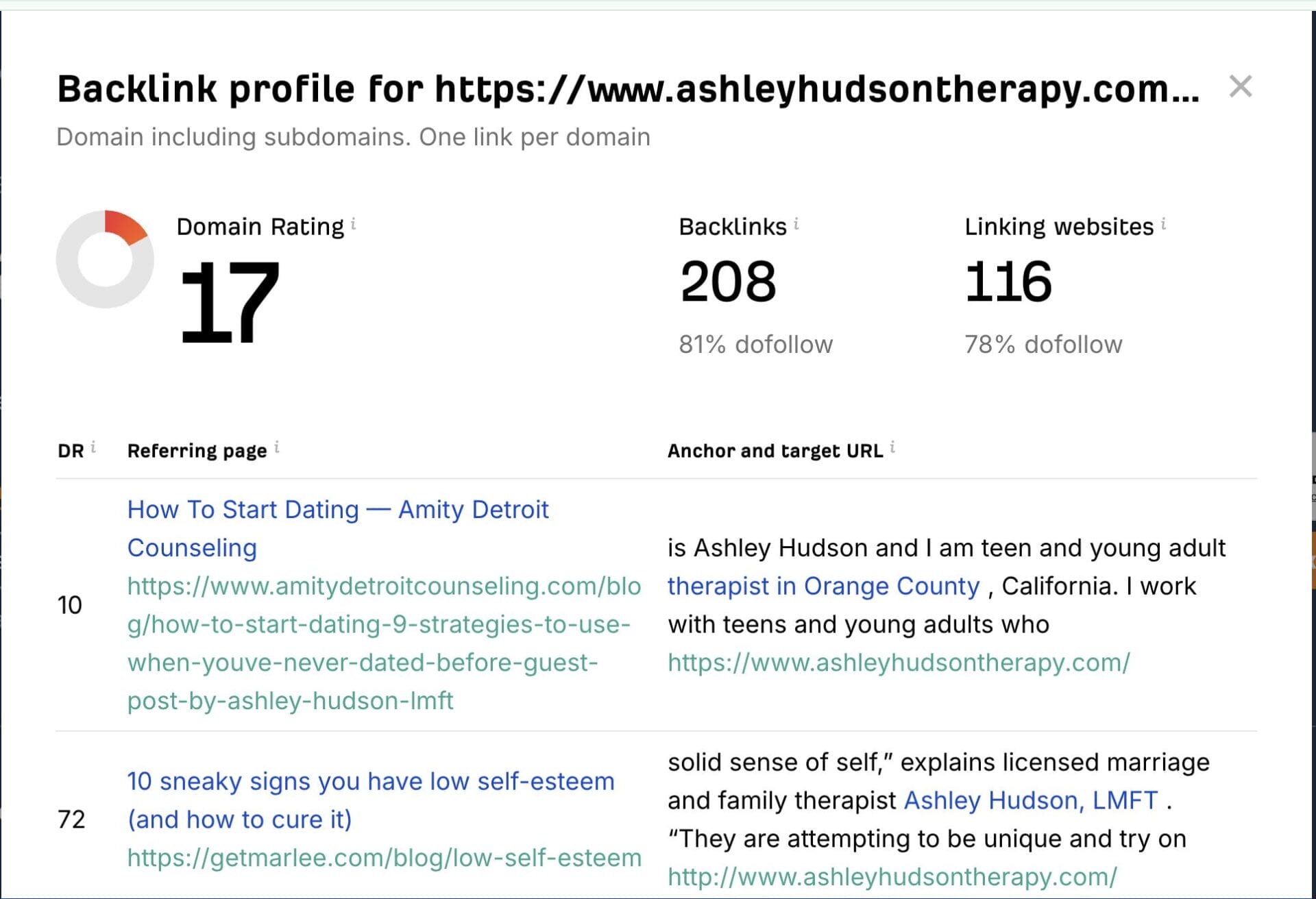Click the Linking websites info icon
Viewport: 1316px width, 899px height.
point(1163,224)
